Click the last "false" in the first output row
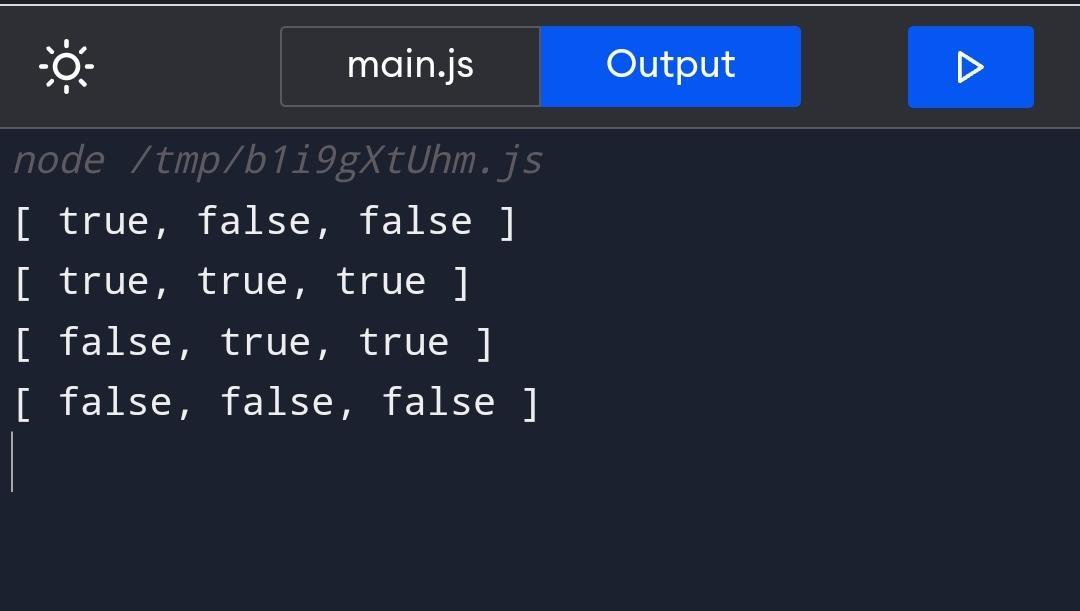This screenshot has height=611, width=1080. pyautogui.click(x=415, y=222)
